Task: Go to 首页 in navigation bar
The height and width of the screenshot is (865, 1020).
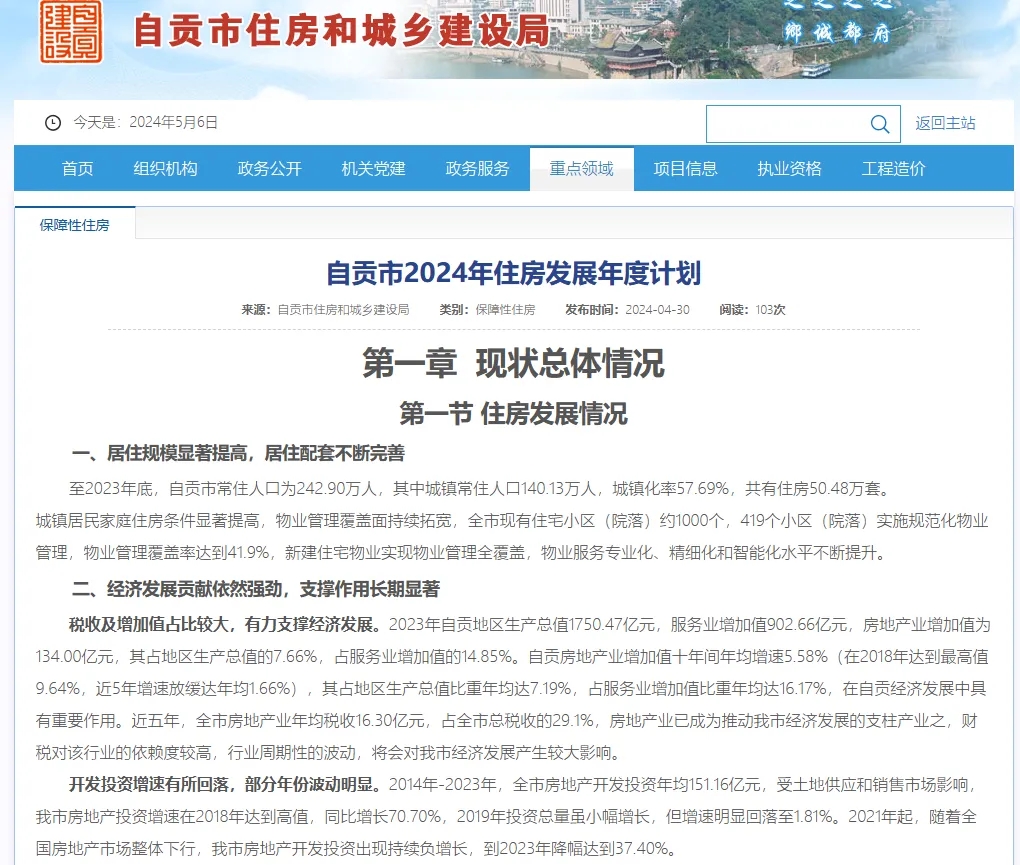Action: 78,168
